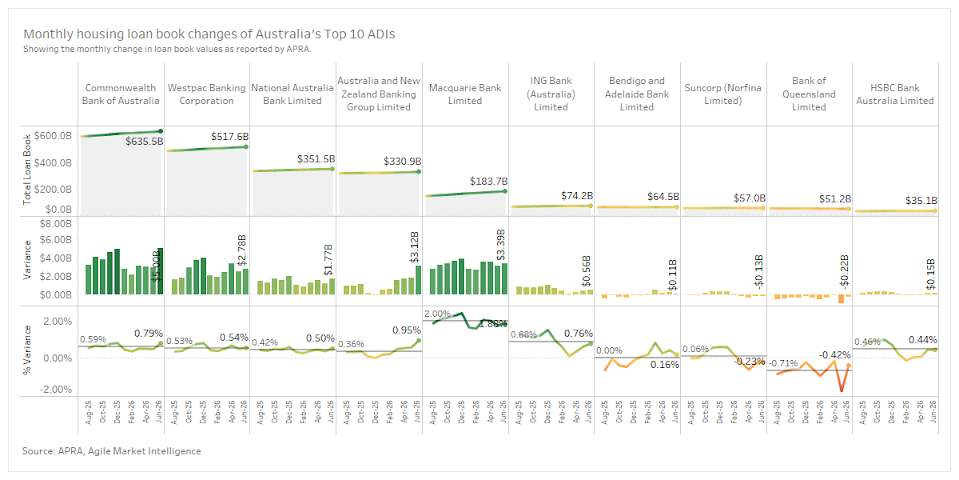Click the $351.5B total loan book label

(316, 158)
